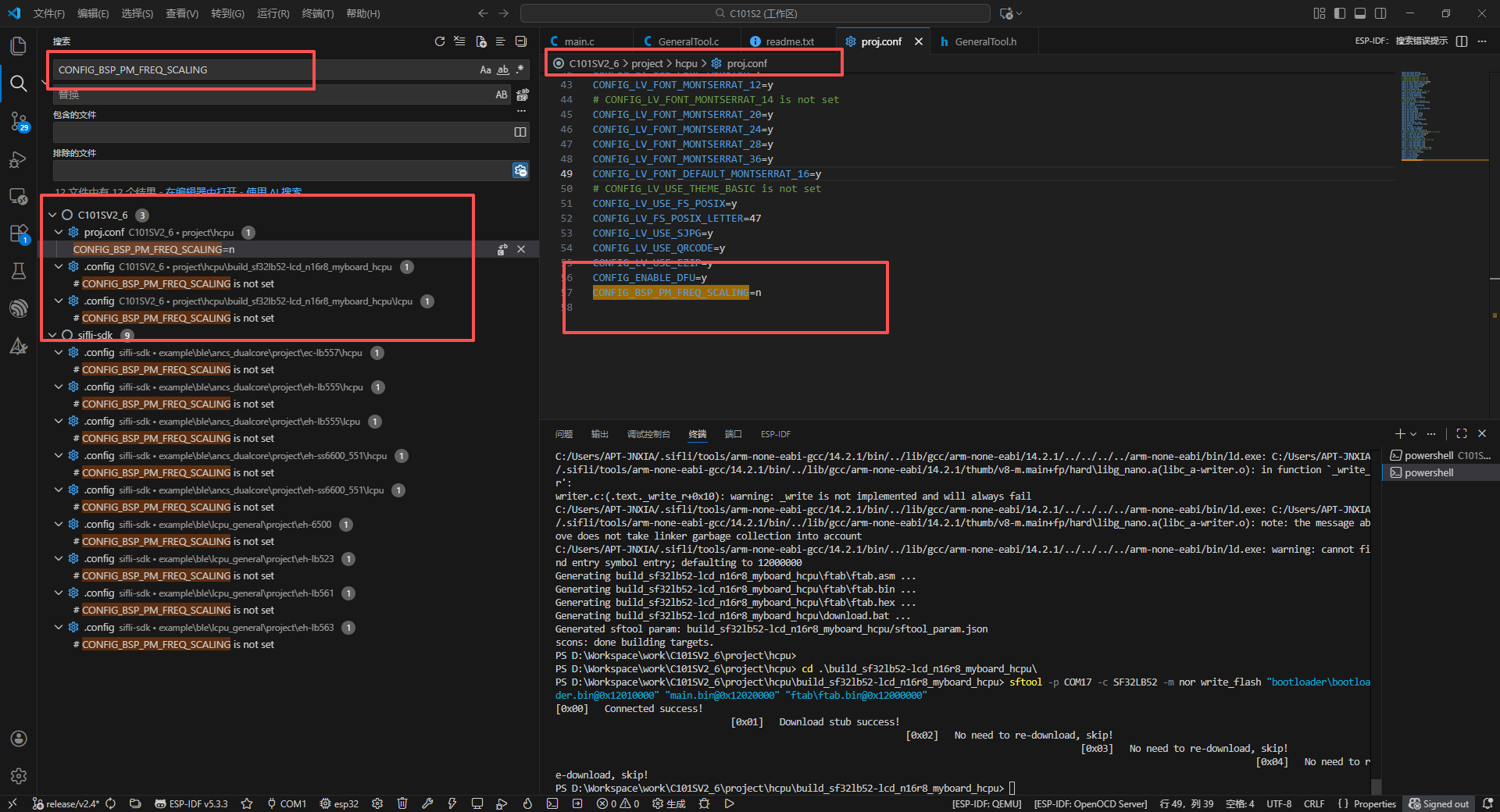Click the Replace All icon
1500x812 pixels.
pyautogui.click(x=522, y=94)
